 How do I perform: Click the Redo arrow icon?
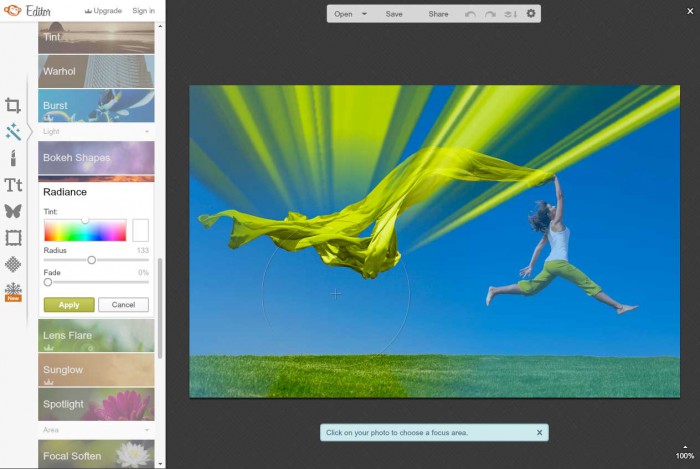pos(490,14)
